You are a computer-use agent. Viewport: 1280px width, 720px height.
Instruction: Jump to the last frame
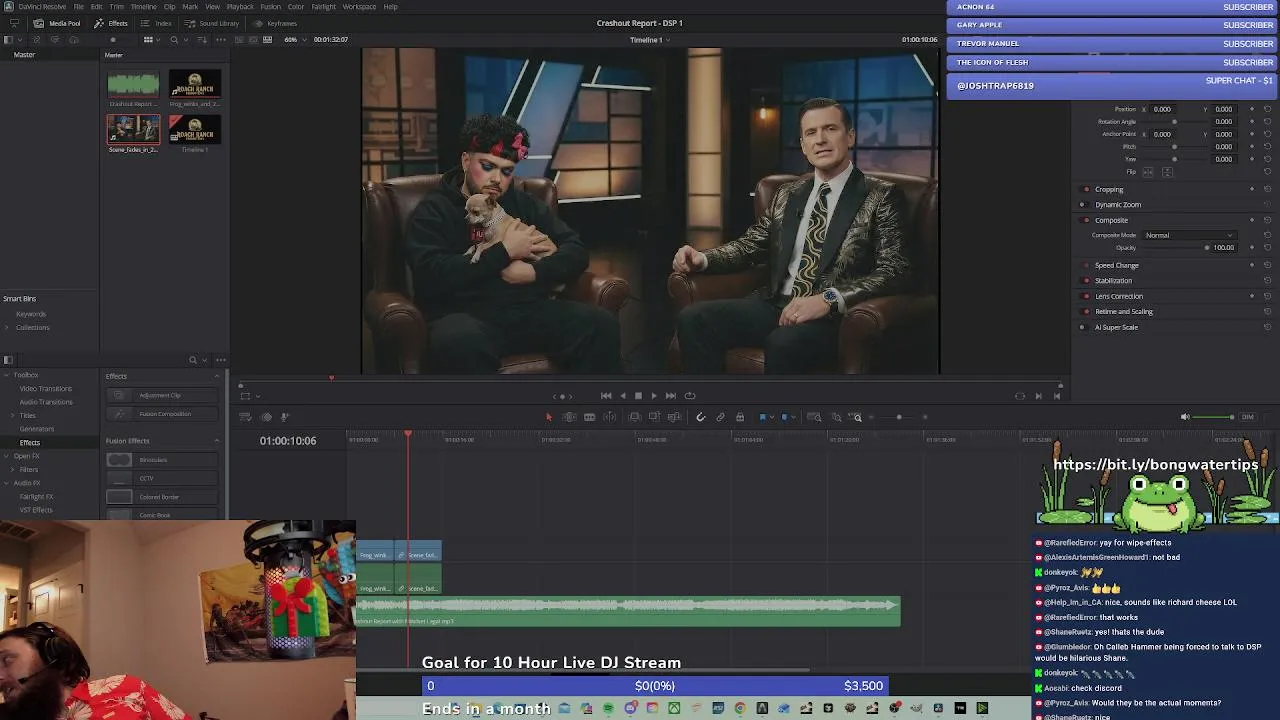tap(671, 396)
